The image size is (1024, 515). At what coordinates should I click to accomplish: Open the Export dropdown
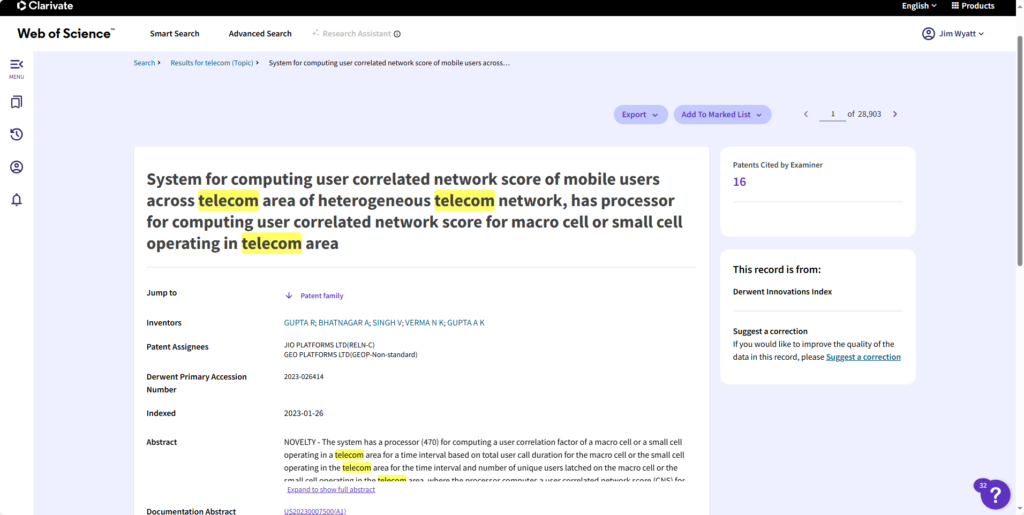coord(640,115)
